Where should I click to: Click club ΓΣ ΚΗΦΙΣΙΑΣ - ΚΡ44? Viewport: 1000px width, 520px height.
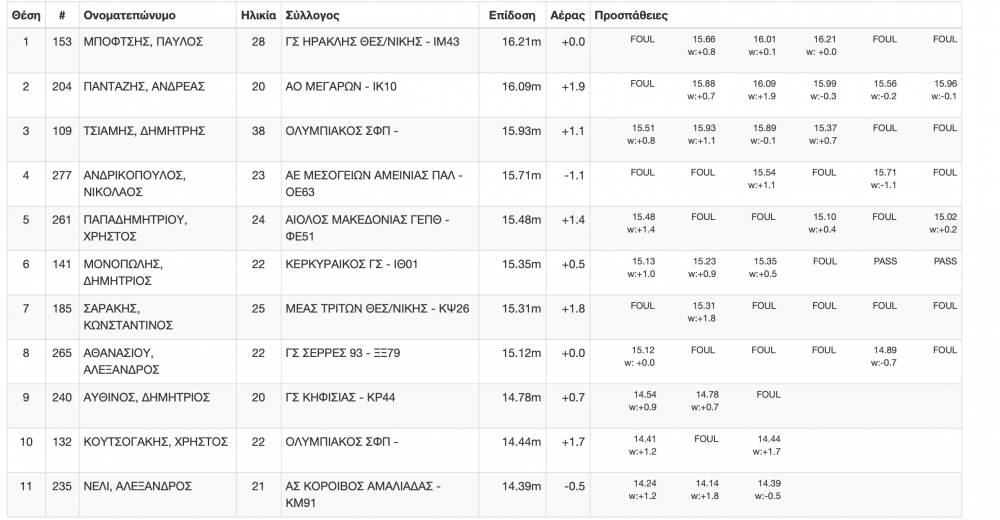[x=340, y=397]
